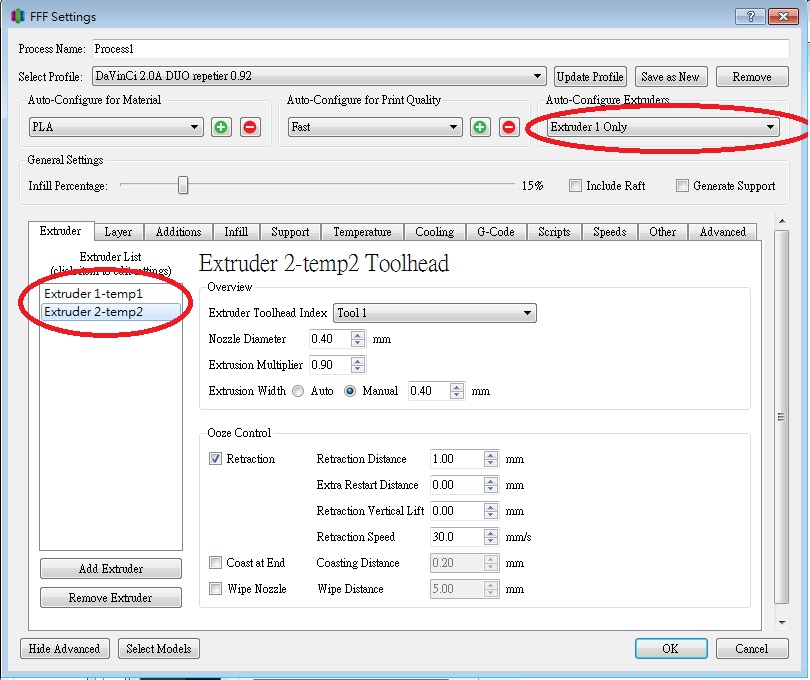Switch to the Additions tab
The width and height of the screenshot is (810, 680).
tap(178, 232)
